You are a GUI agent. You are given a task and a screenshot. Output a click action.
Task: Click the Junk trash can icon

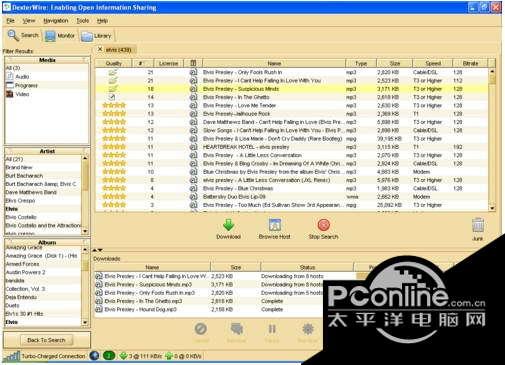(478, 226)
